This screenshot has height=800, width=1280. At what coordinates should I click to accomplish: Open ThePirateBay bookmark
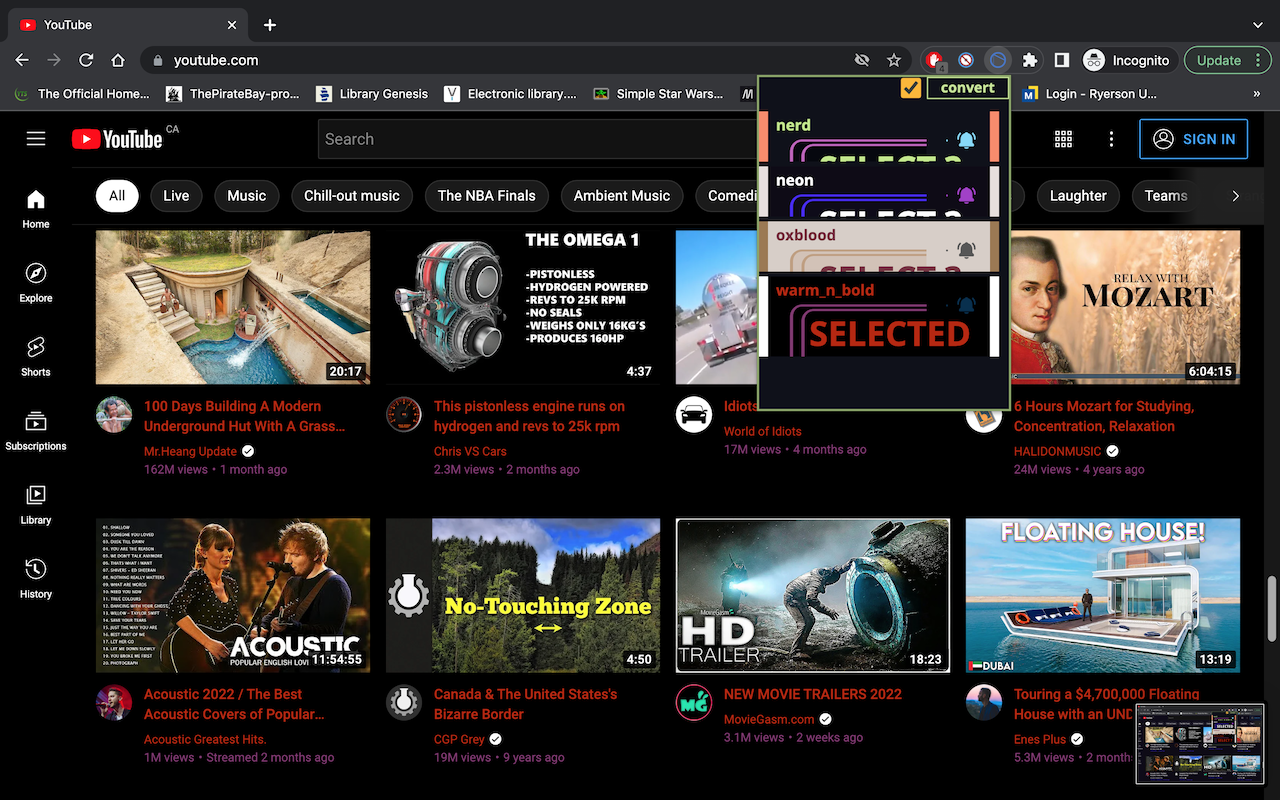click(x=233, y=94)
